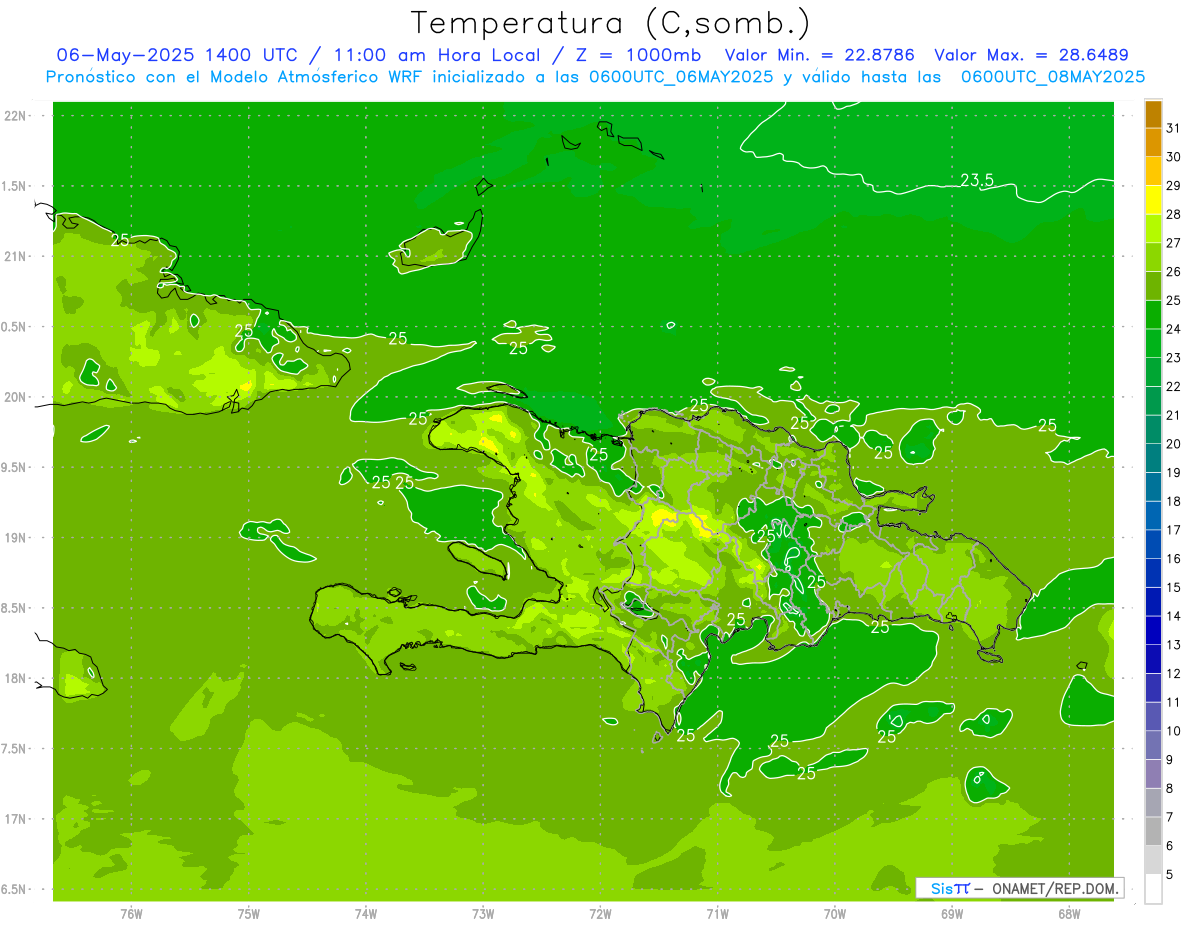Click the legend label '27'

[1173, 243]
